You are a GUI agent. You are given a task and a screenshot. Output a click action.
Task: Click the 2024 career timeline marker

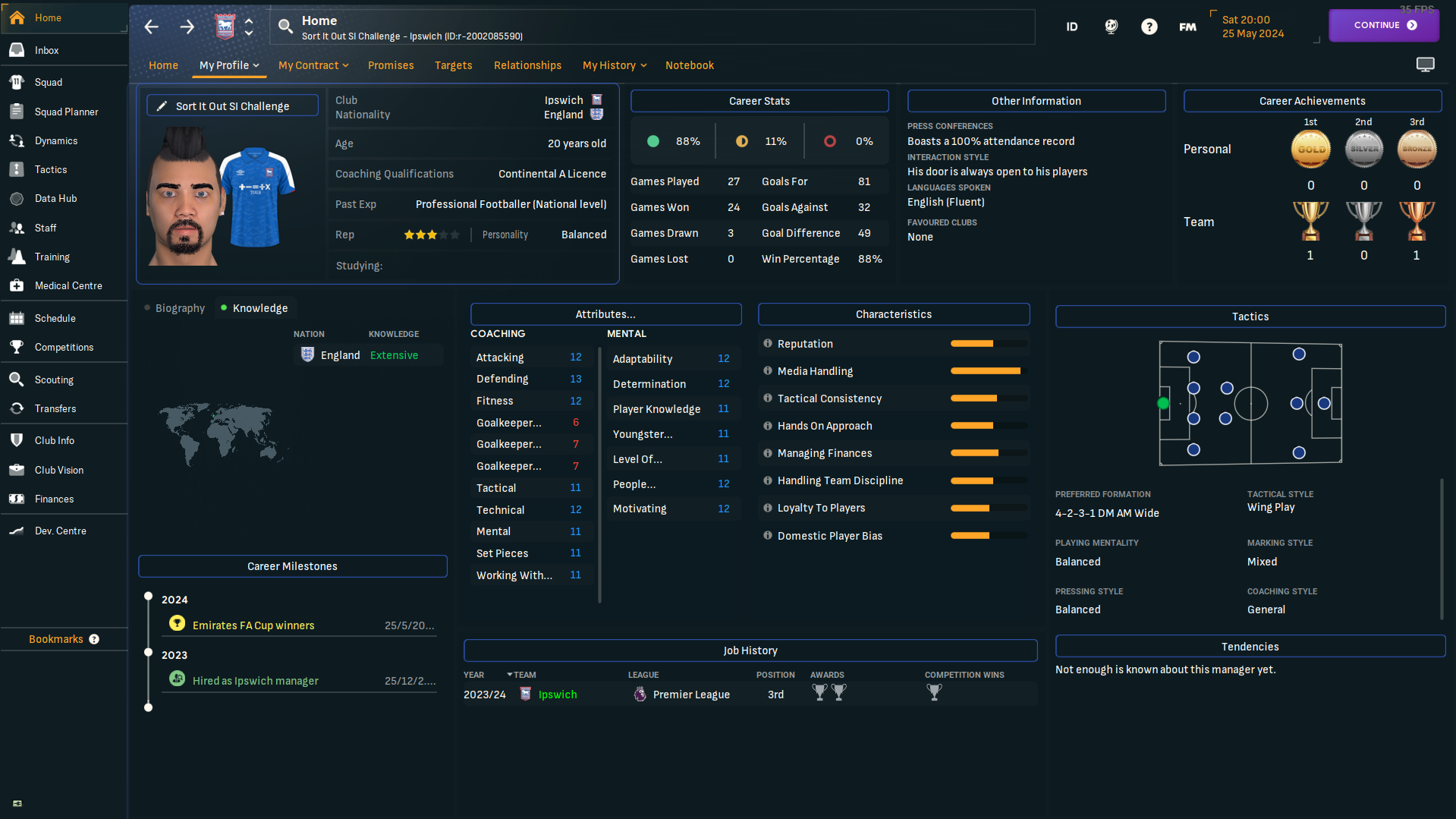tap(149, 597)
